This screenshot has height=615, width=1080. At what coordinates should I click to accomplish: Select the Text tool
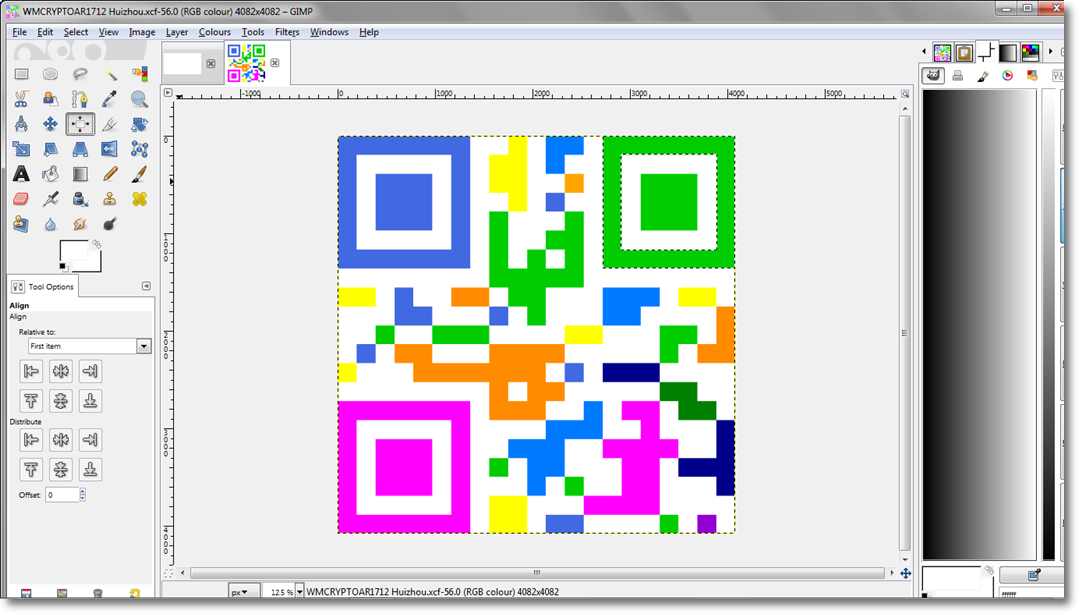21,174
